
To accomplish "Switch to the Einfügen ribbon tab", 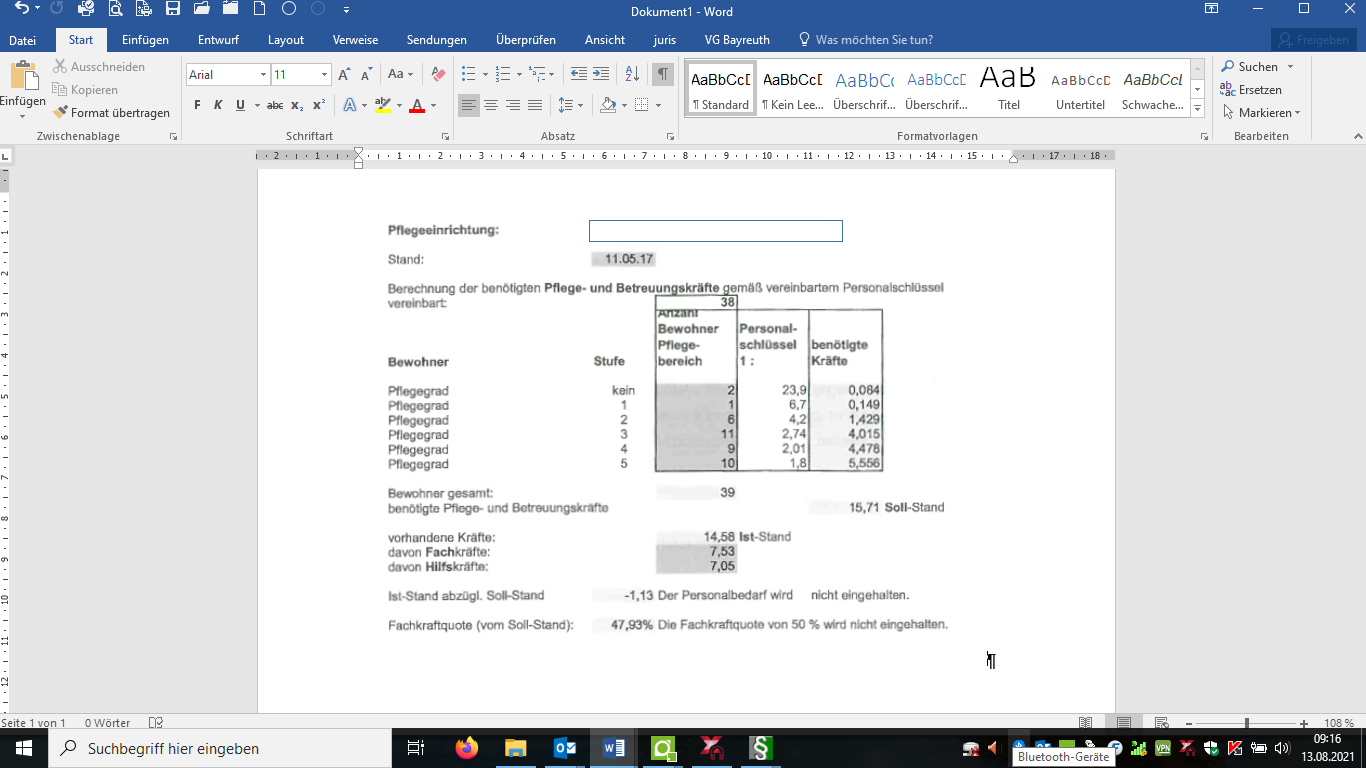I will (x=145, y=40).
